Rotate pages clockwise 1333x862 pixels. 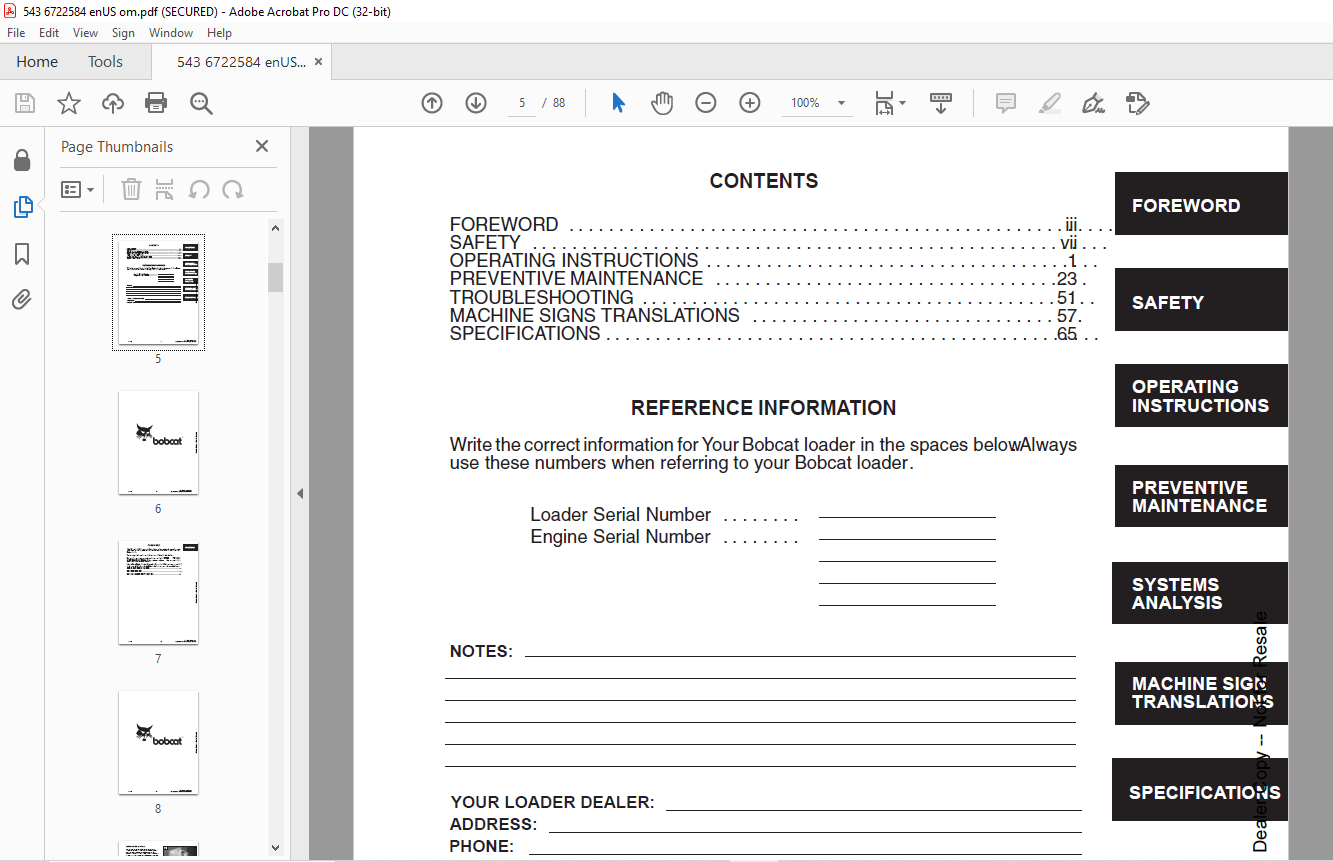pyautogui.click(x=233, y=189)
